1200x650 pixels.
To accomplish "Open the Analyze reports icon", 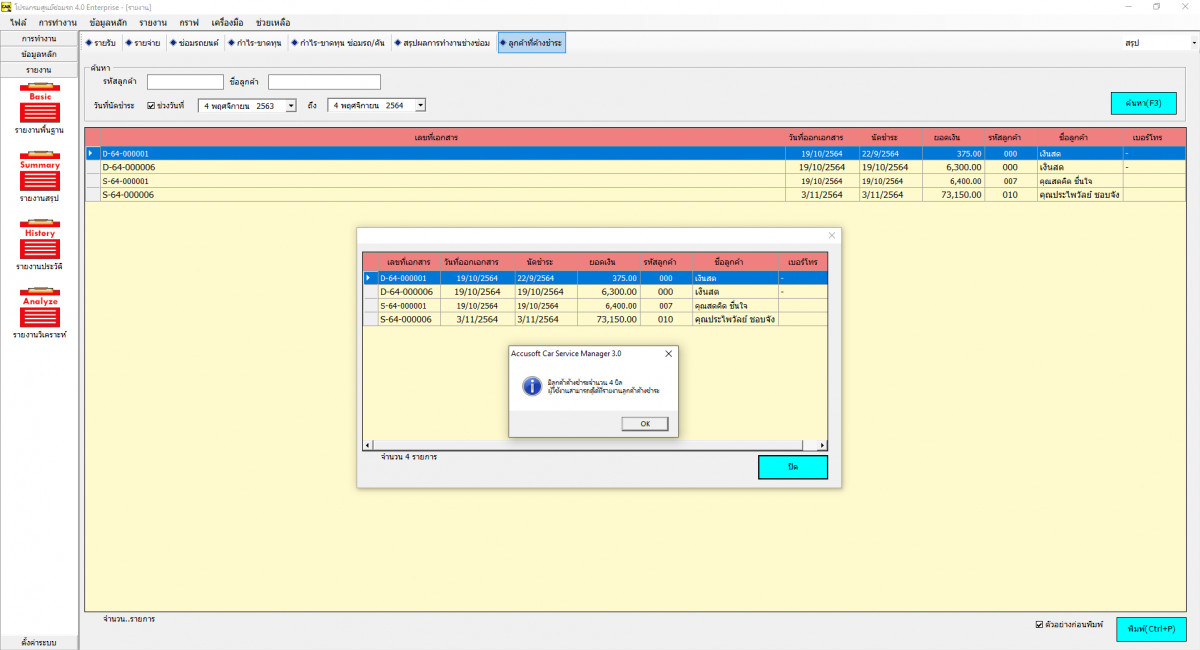I will tap(39, 309).
